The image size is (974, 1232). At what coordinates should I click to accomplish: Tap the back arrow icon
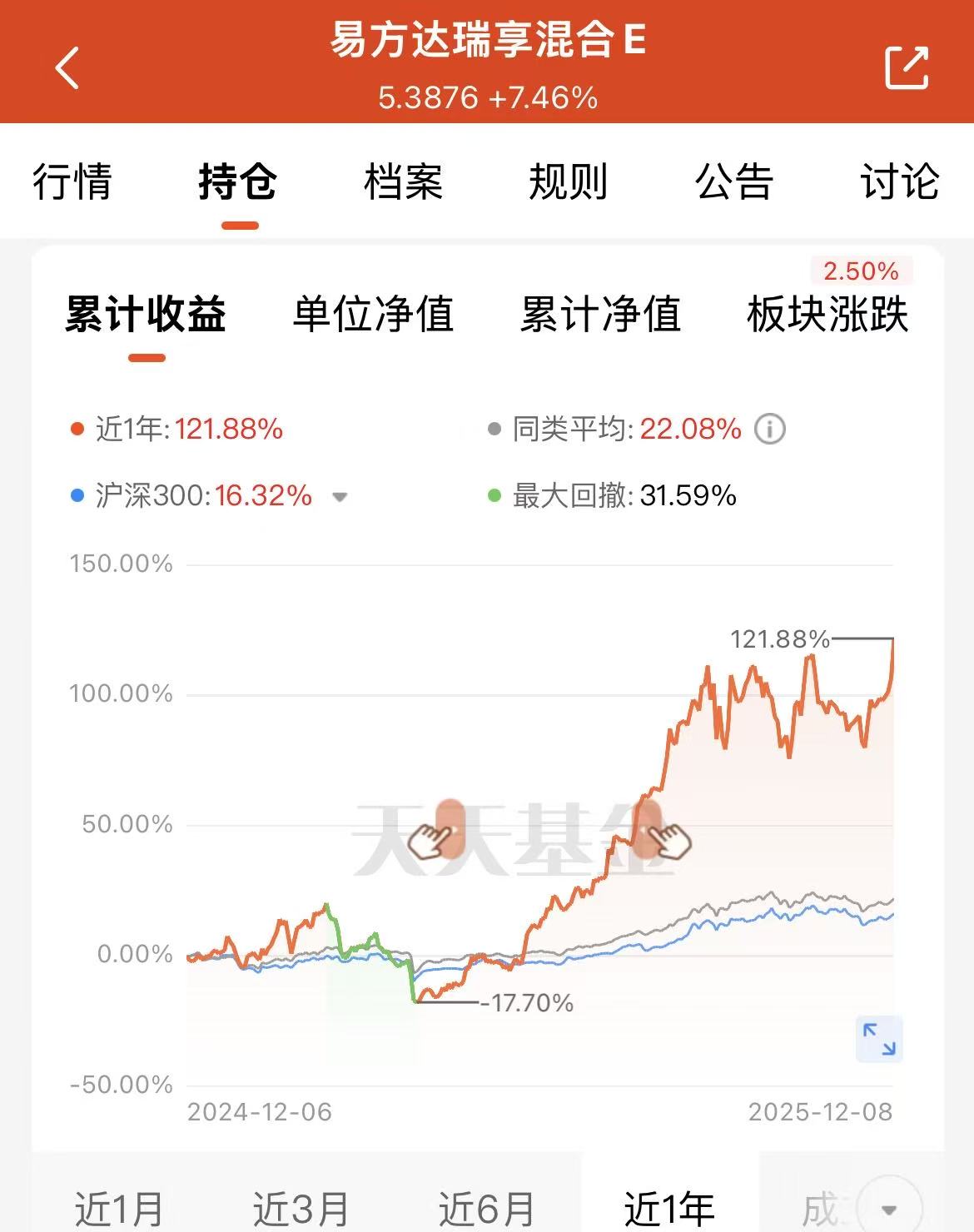coord(67,67)
